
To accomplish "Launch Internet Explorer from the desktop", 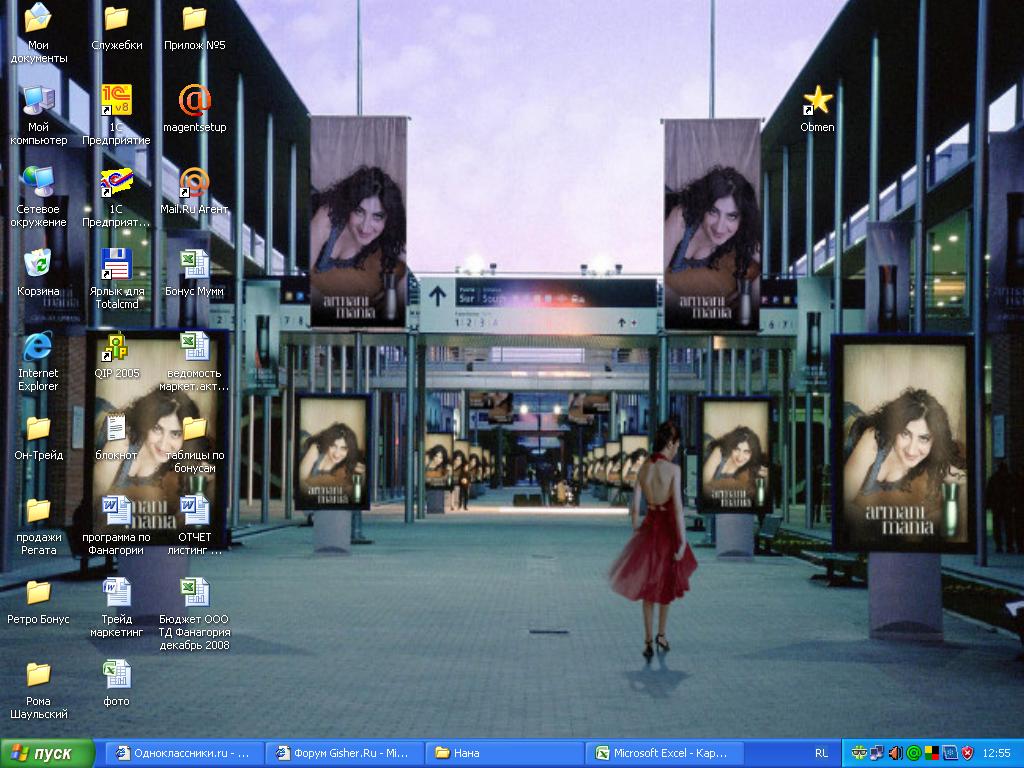I will pyautogui.click(x=38, y=347).
